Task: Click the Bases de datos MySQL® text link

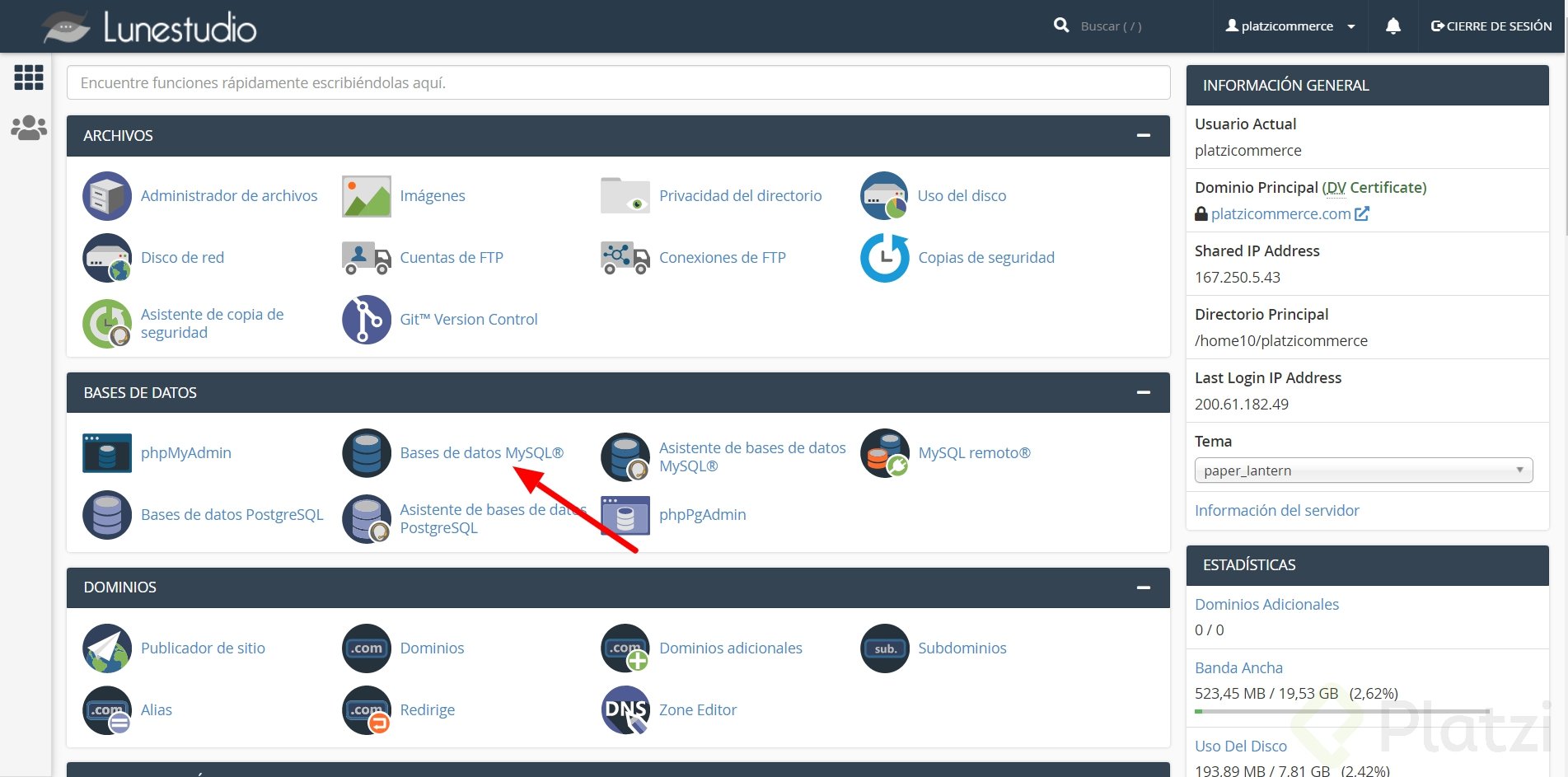Action: coord(482,453)
